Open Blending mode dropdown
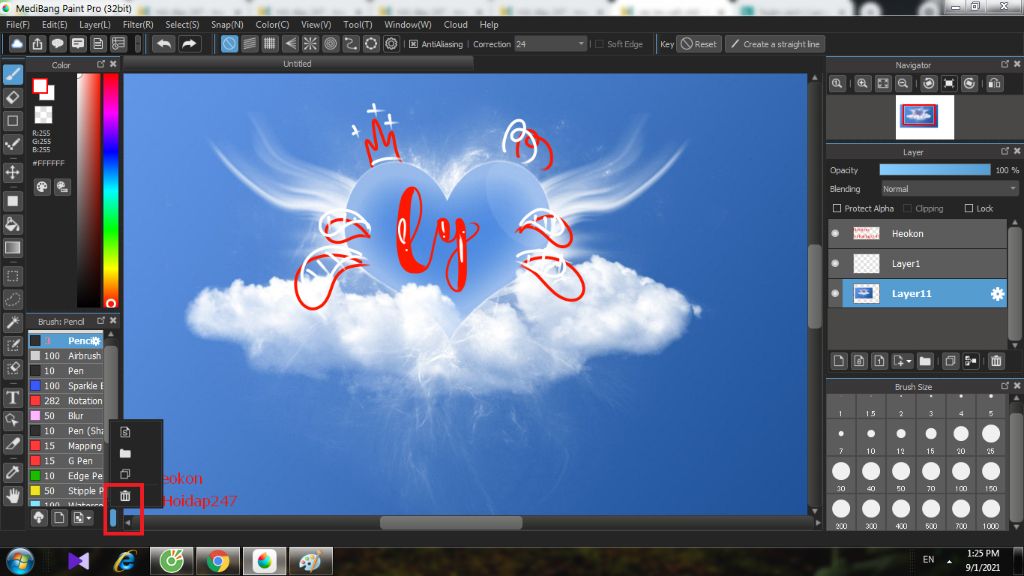Screen dimensions: 1024x576 click(950, 189)
